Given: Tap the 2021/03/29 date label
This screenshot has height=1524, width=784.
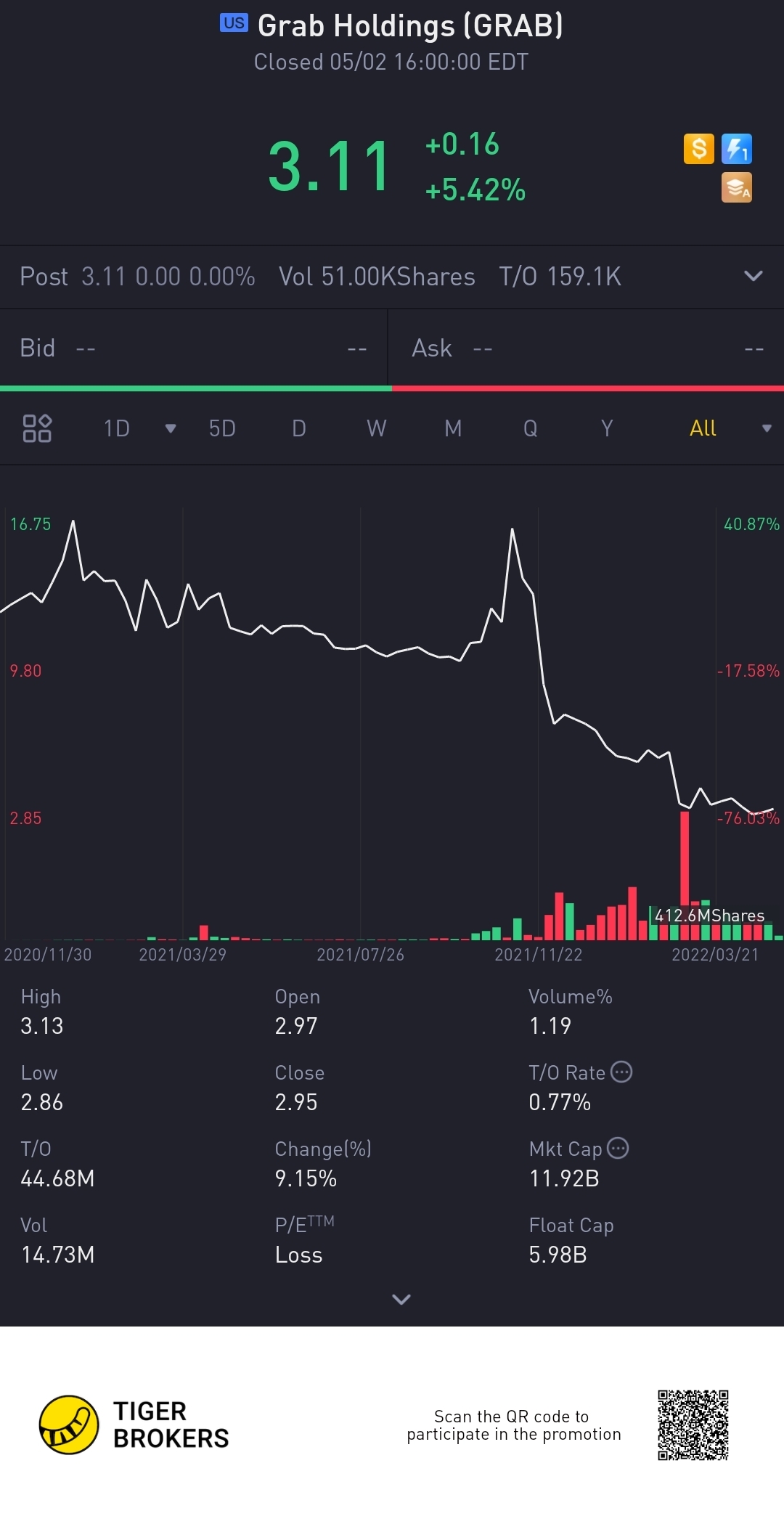Looking at the screenshot, I should point(183,955).
